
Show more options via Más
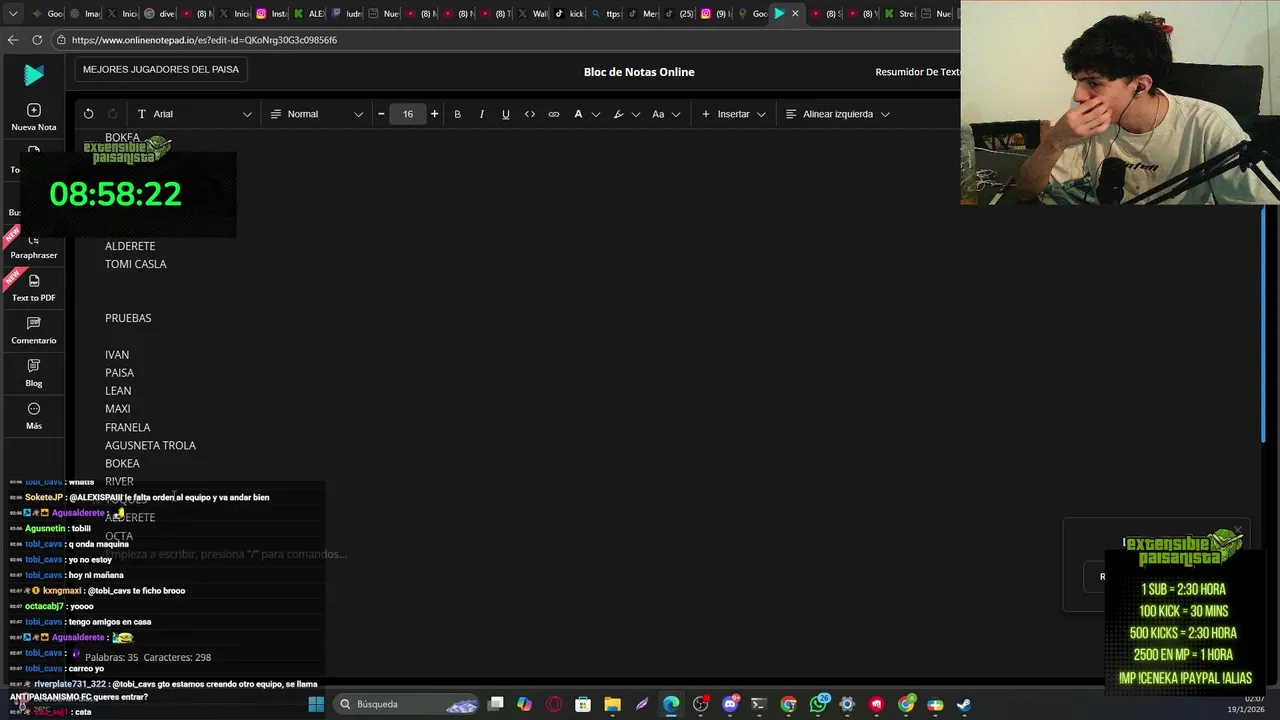pyautogui.click(x=34, y=416)
